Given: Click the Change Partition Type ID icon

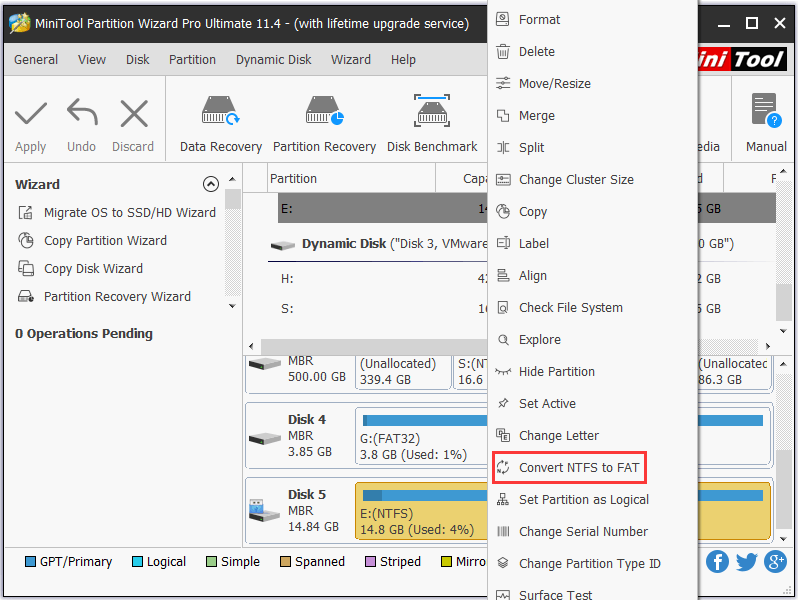Looking at the screenshot, I should [x=503, y=563].
